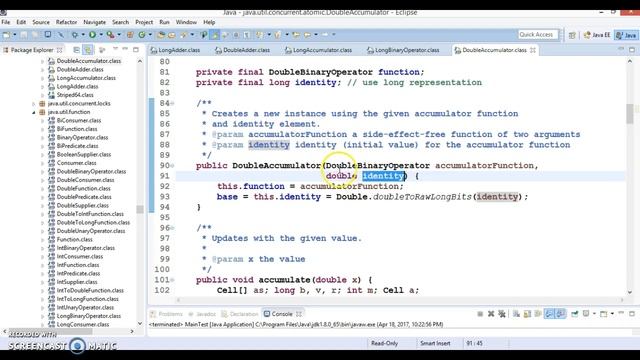Minimize the Package Explorer view

(x=125, y=49)
